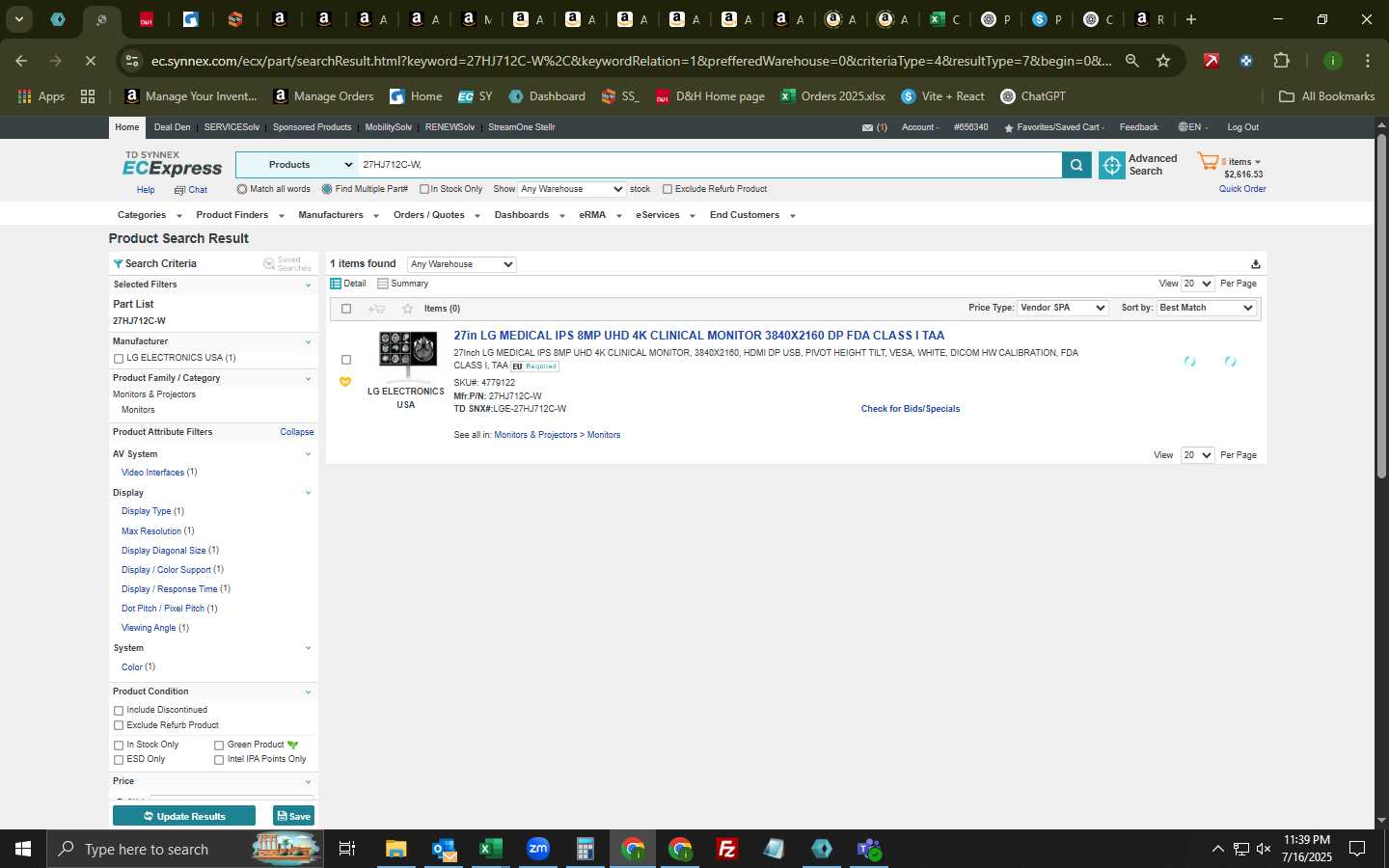Check Include Discontinued option
1389x868 pixels.
click(119, 711)
